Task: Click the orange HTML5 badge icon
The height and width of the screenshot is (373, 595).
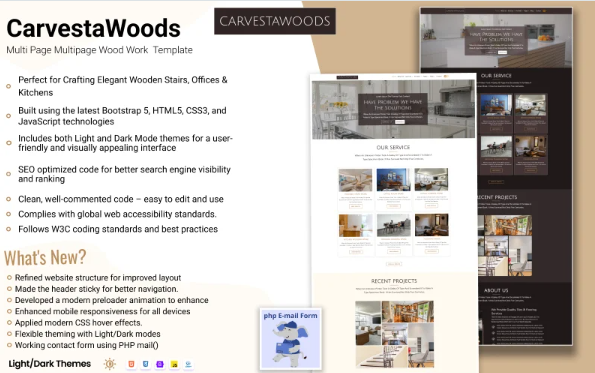Action: coord(131,364)
